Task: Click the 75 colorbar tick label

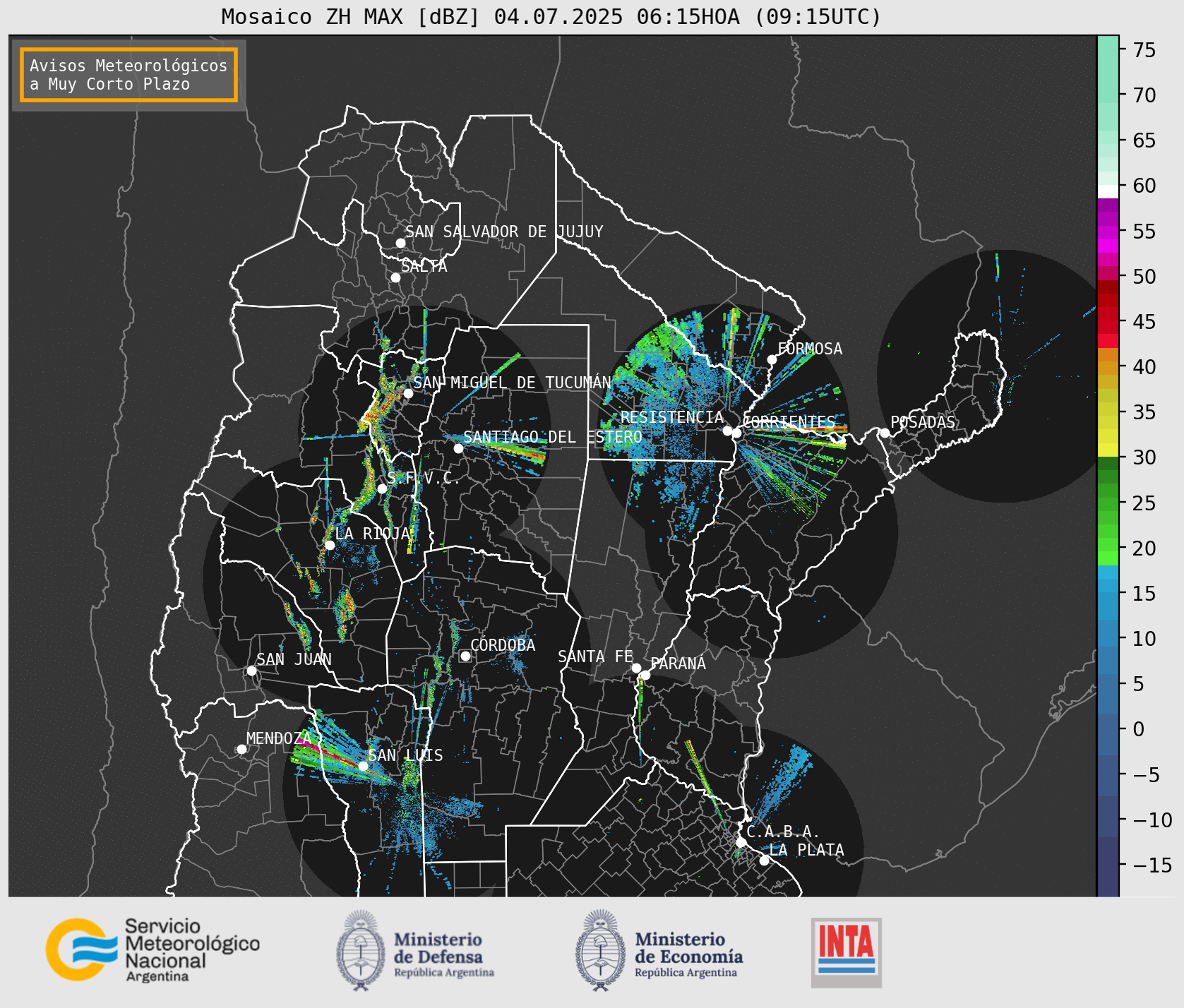Action: click(1144, 50)
